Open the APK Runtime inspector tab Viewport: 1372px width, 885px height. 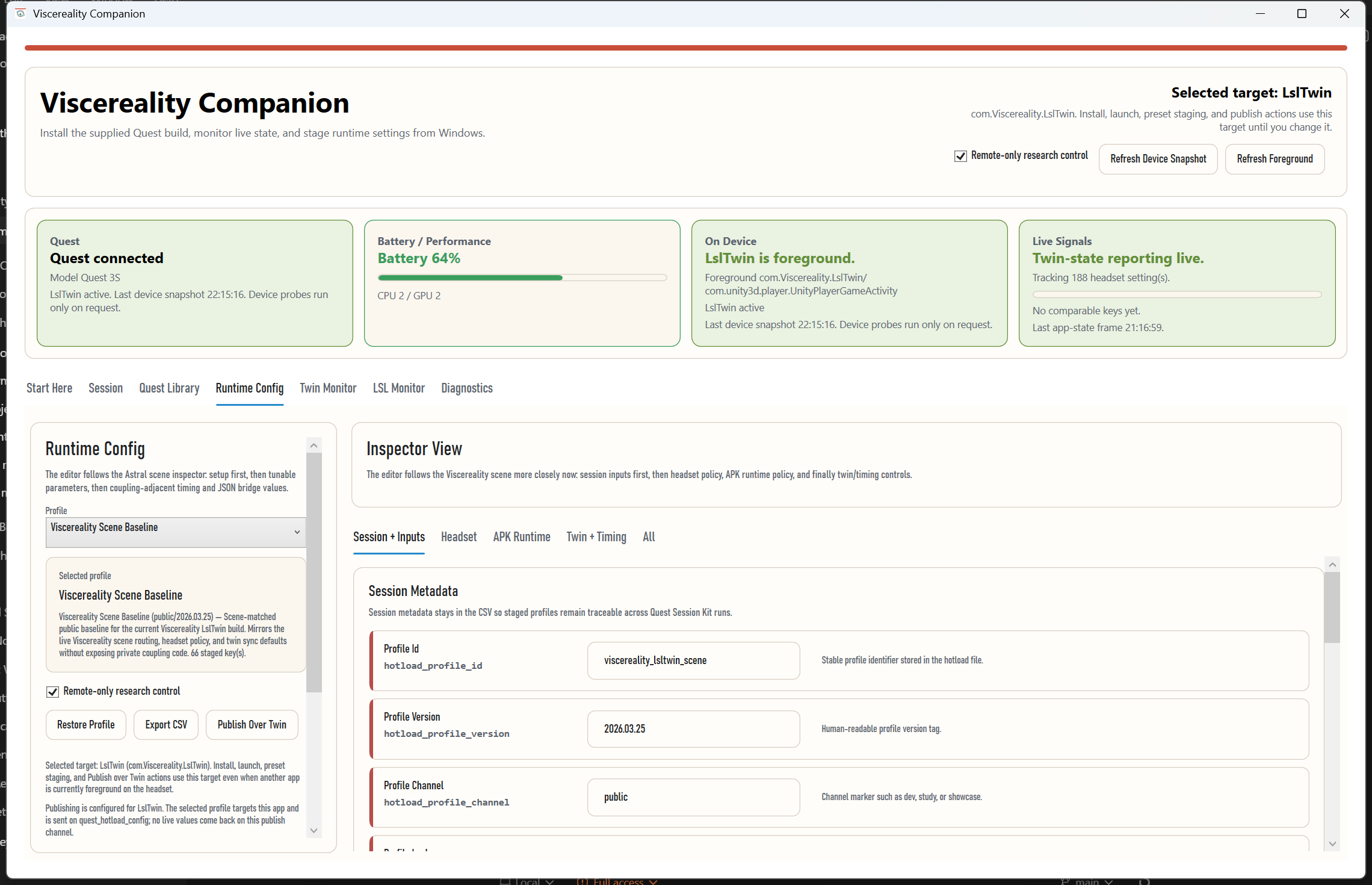(x=522, y=537)
